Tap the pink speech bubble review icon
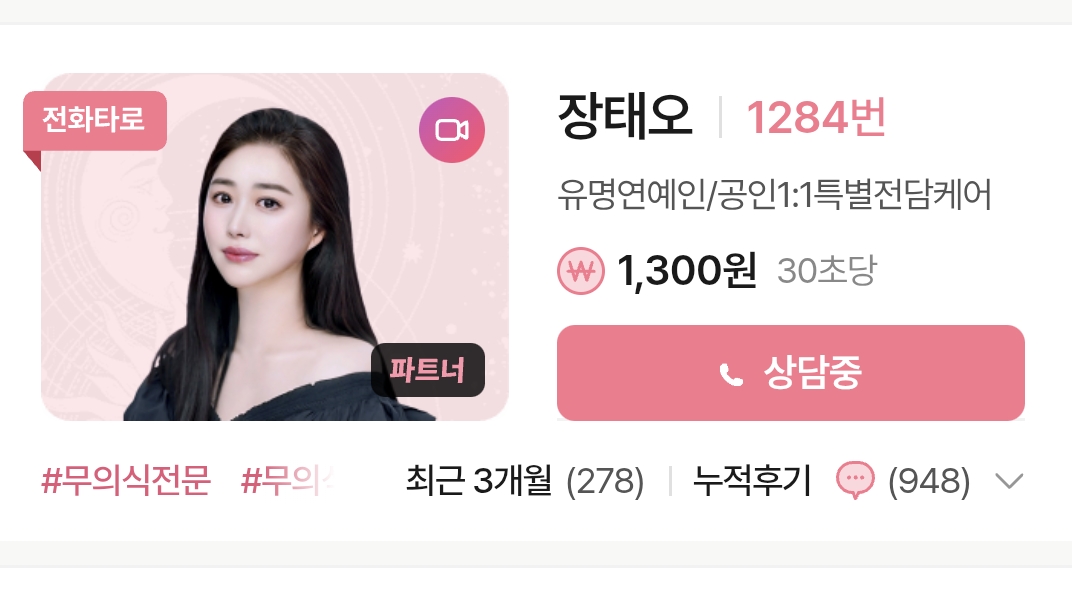The width and height of the screenshot is (1072, 594). pos(855,480)
